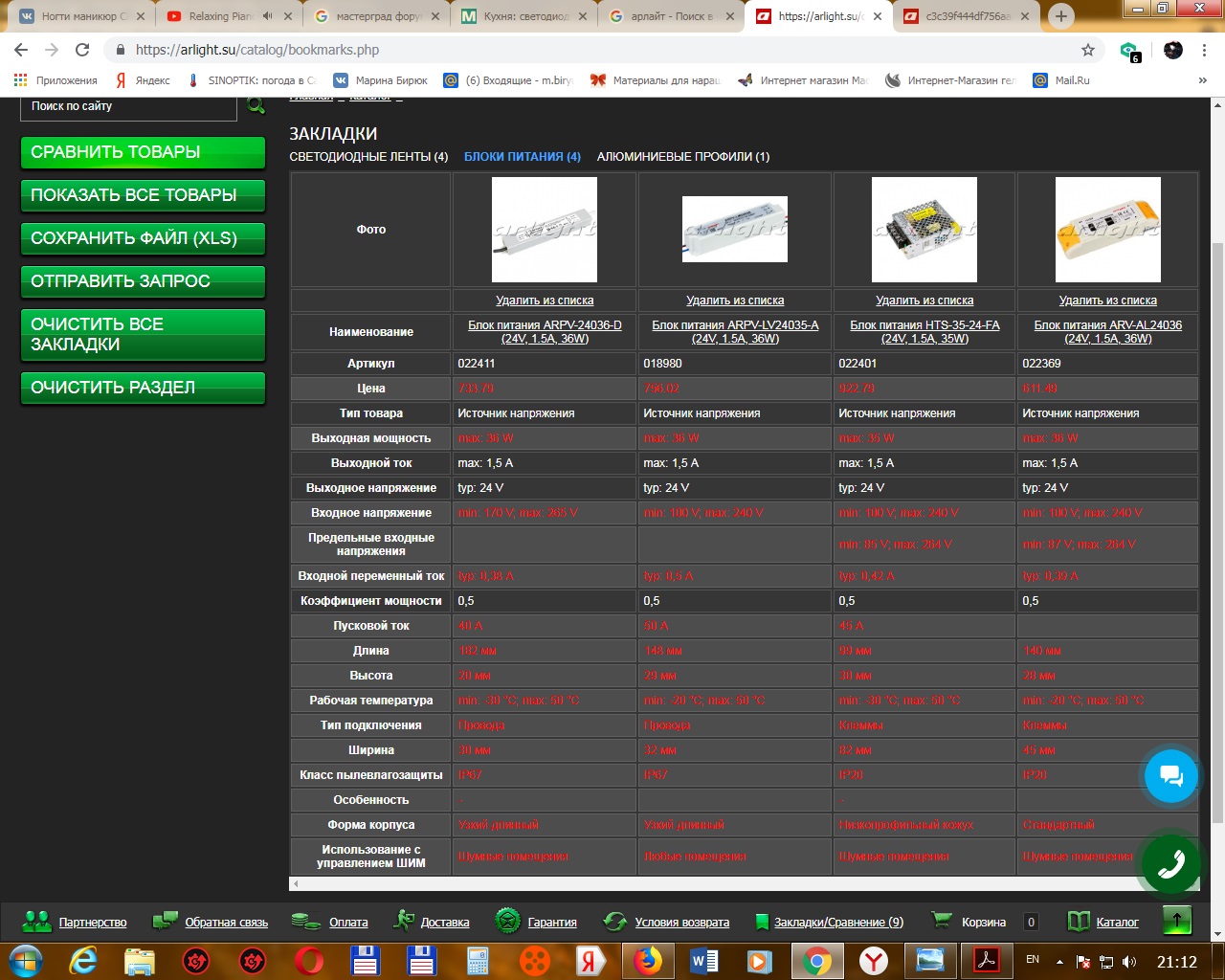
Task: Click the green phone callback button
Action: [x=1170, y=864]
